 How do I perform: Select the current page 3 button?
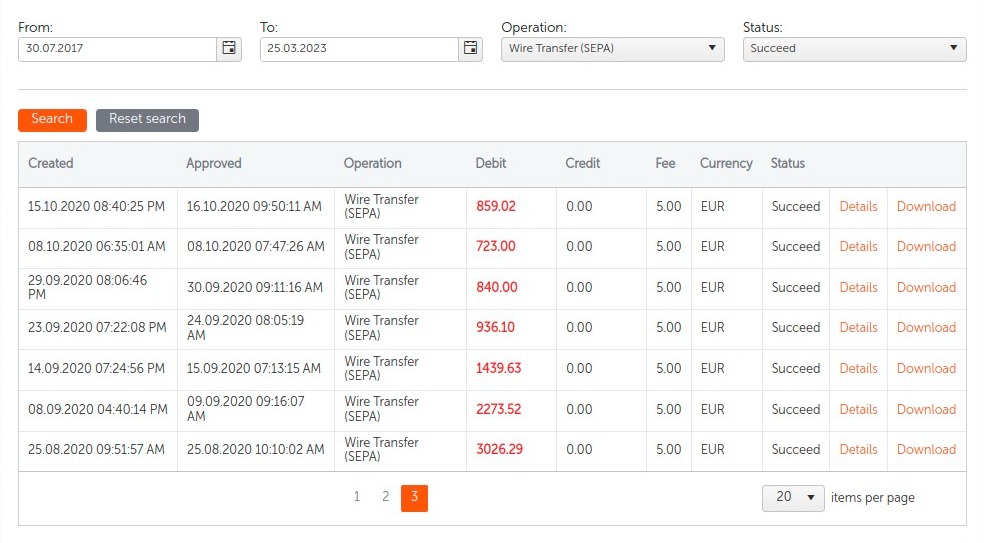414,497
